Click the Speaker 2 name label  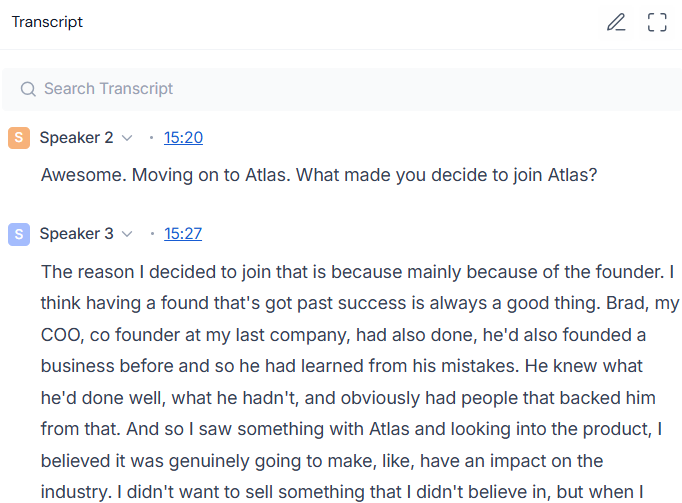click(x=76, y=138)
